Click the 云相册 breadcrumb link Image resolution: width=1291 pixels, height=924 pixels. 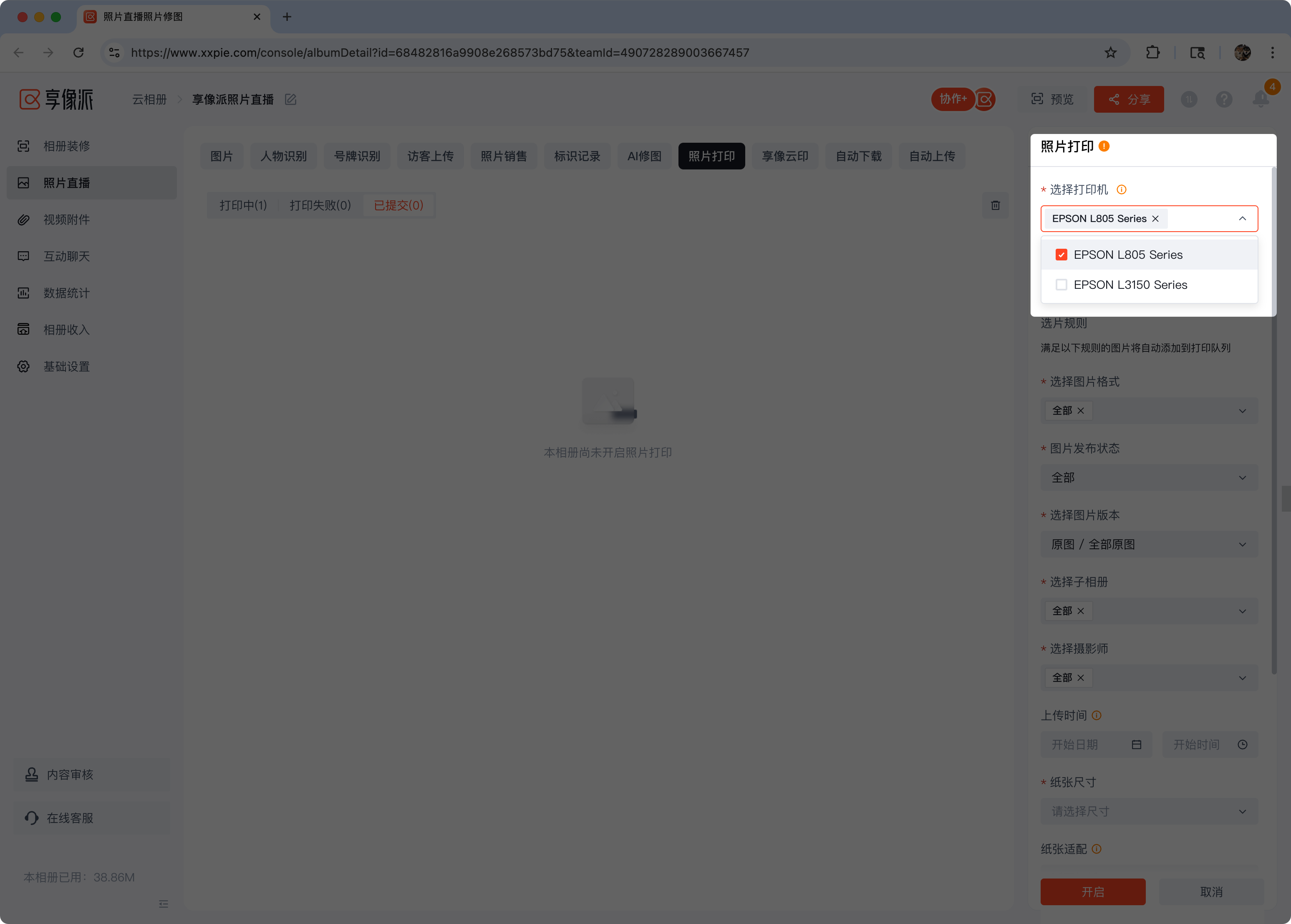149,100
